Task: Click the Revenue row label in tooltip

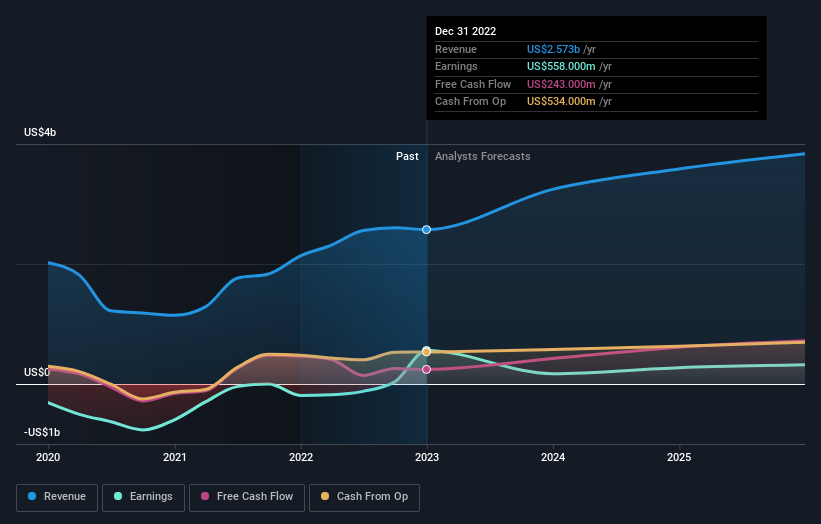Action: [x=456, y=49]
